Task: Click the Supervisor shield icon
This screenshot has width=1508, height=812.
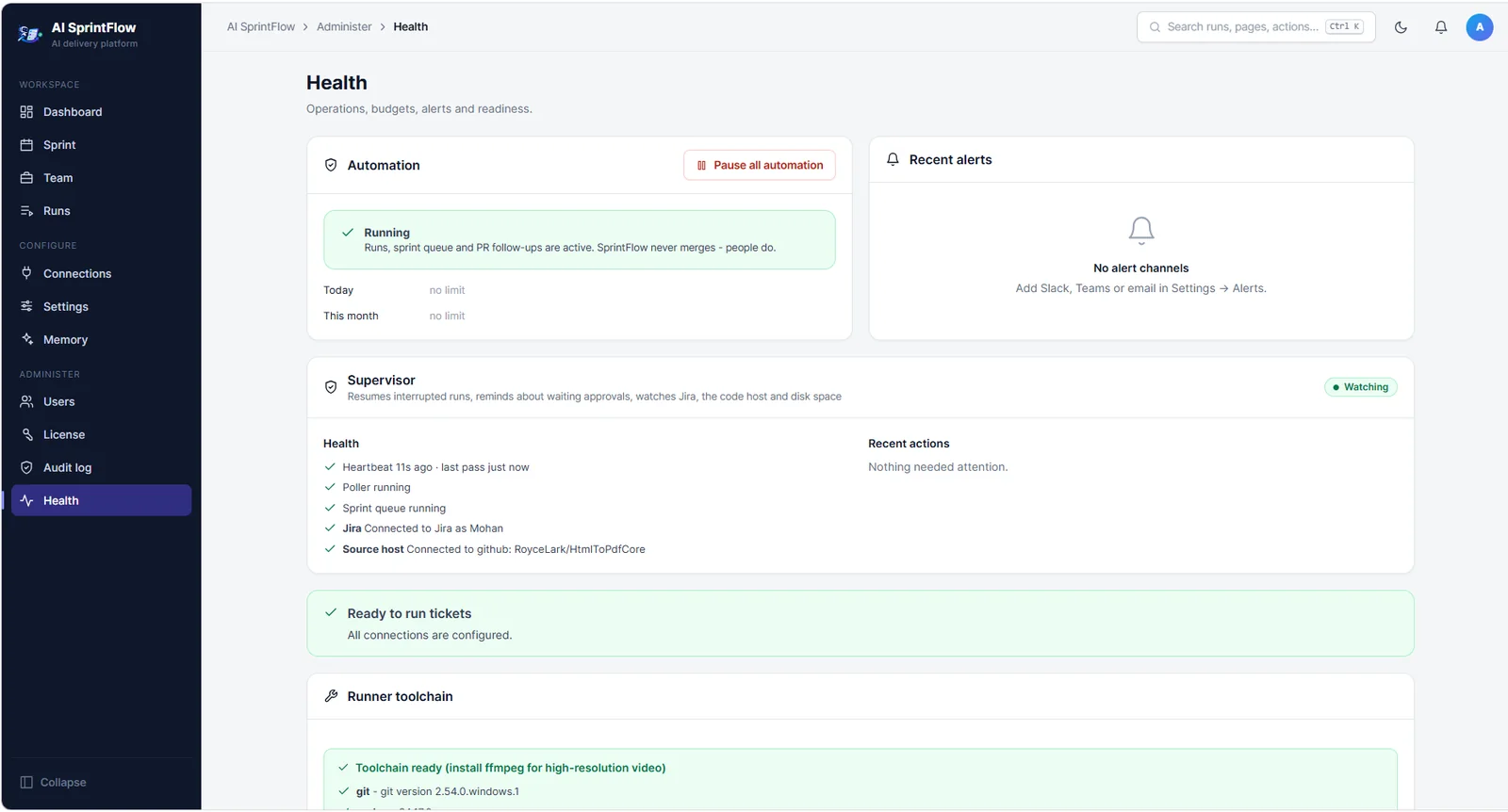Action: [331, 387]
